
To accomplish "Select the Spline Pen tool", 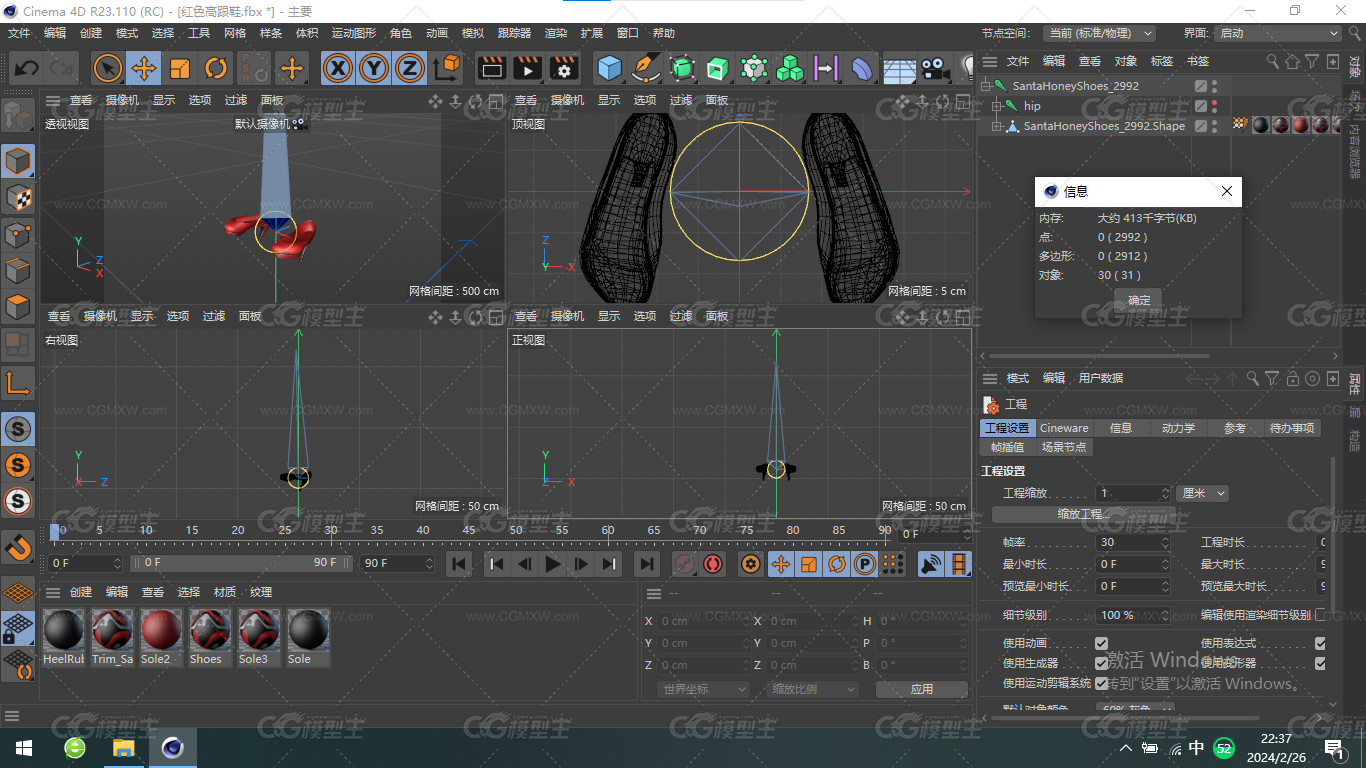I will pos(646,68).
